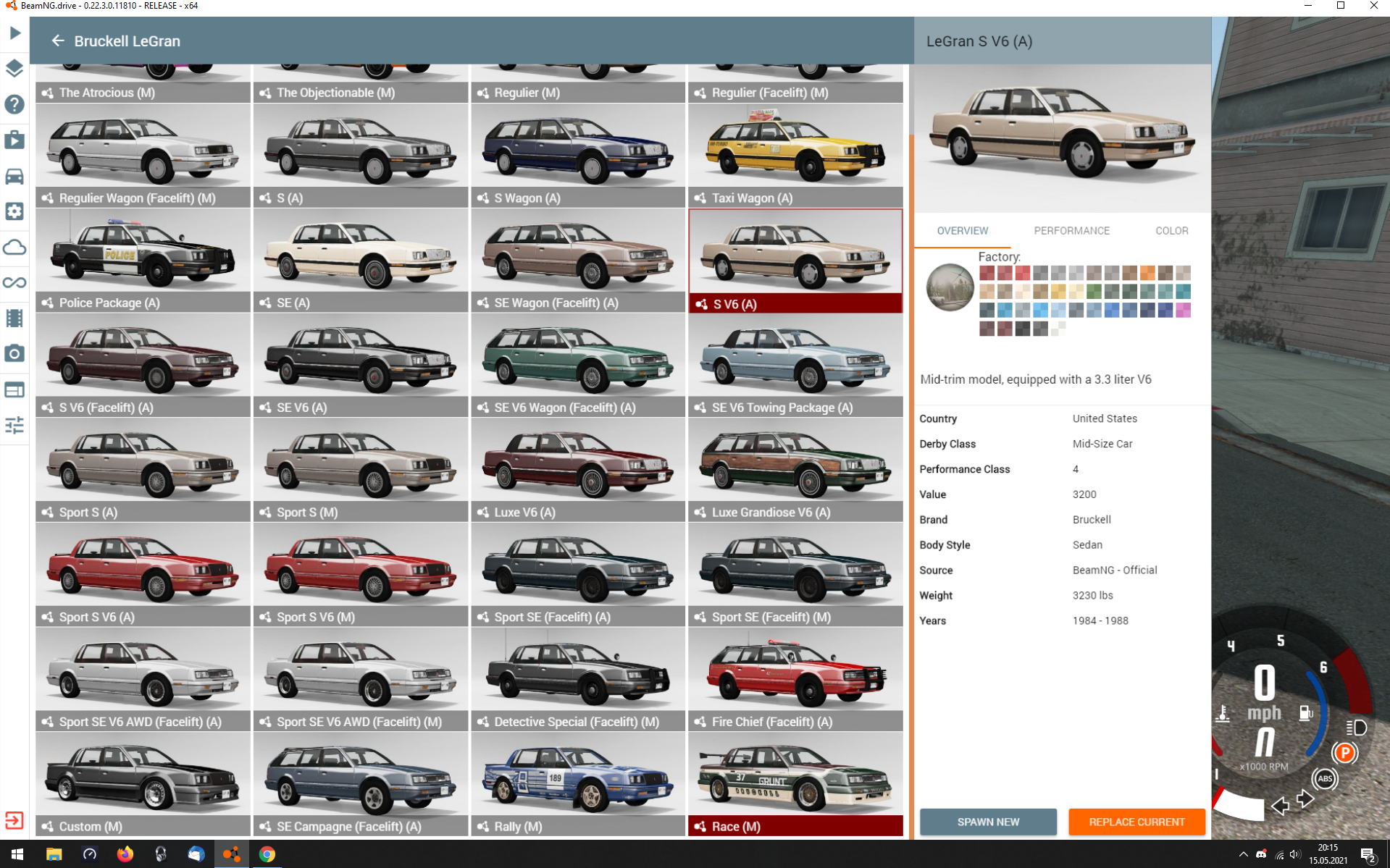Select the SE V6 Towing Package (A) configuration
The image size is (1390, 868).
(x=795, y=366)
